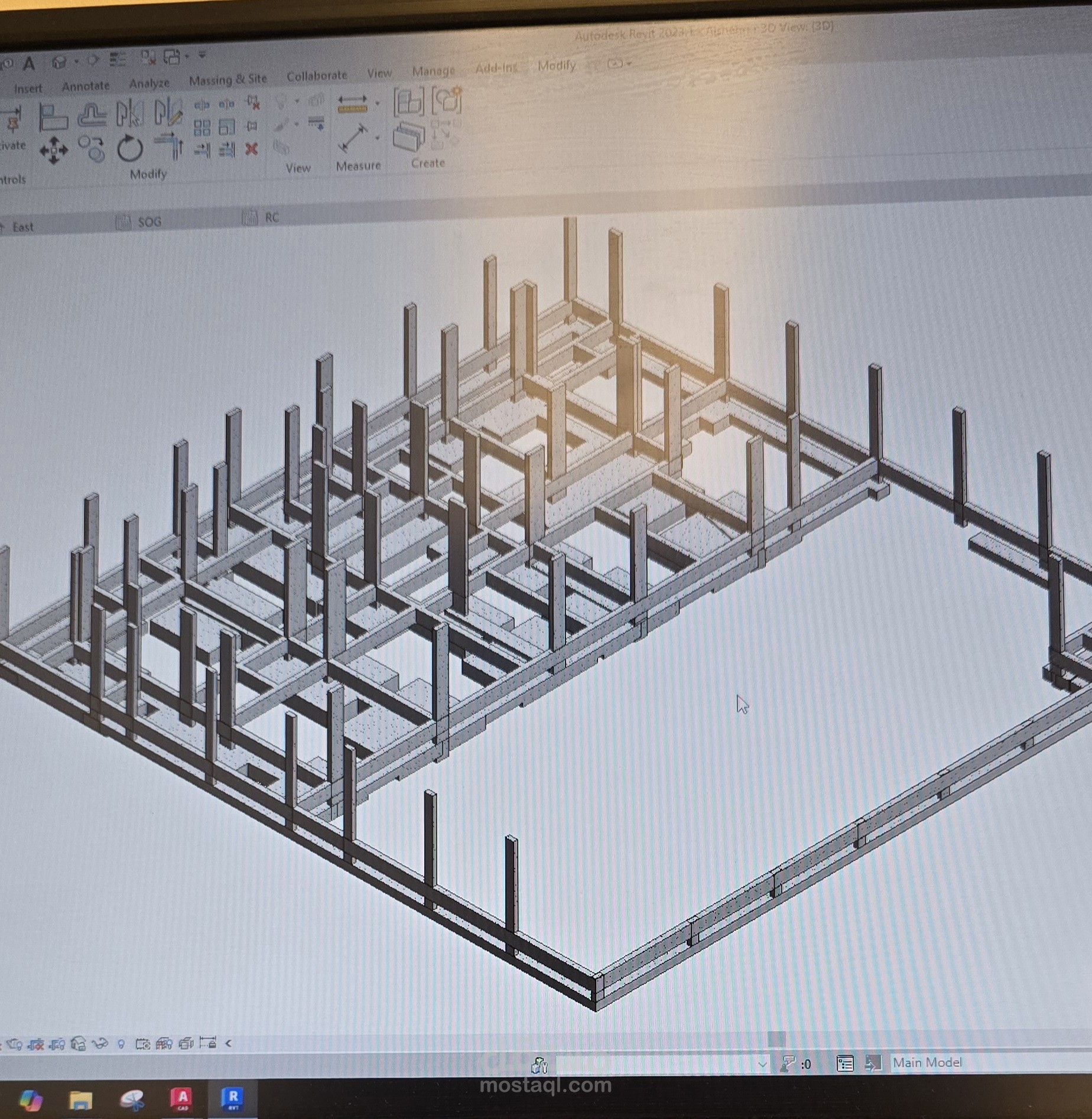1092x1119 pixels.
Task: Click the Unpin tool icon
Action: (x=253, y=103)
